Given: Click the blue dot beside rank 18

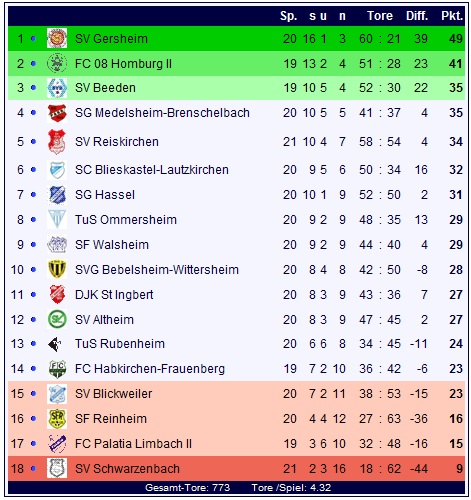Looking at the screenshot, I should 33,468.
